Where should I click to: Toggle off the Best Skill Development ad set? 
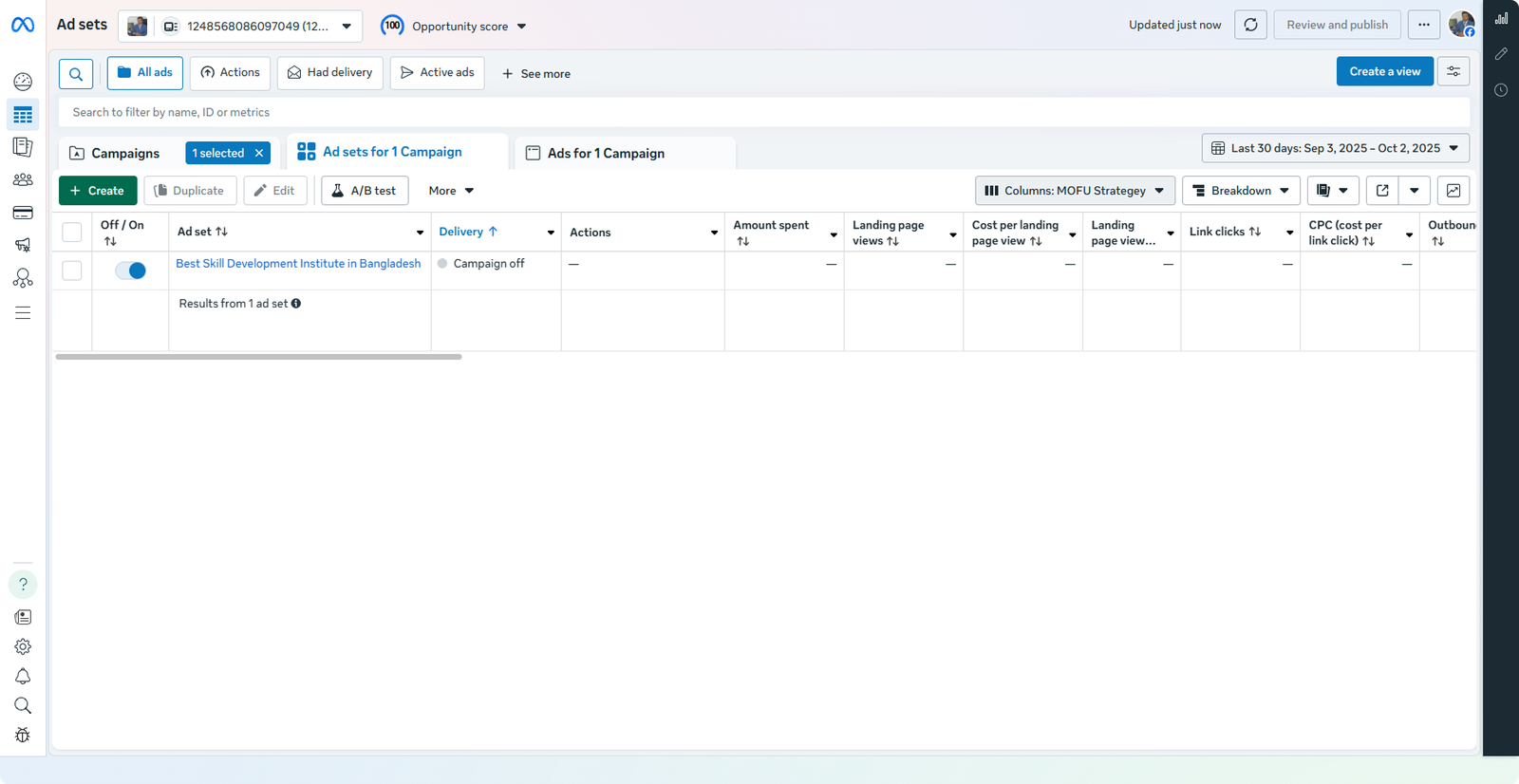(131, 271)
